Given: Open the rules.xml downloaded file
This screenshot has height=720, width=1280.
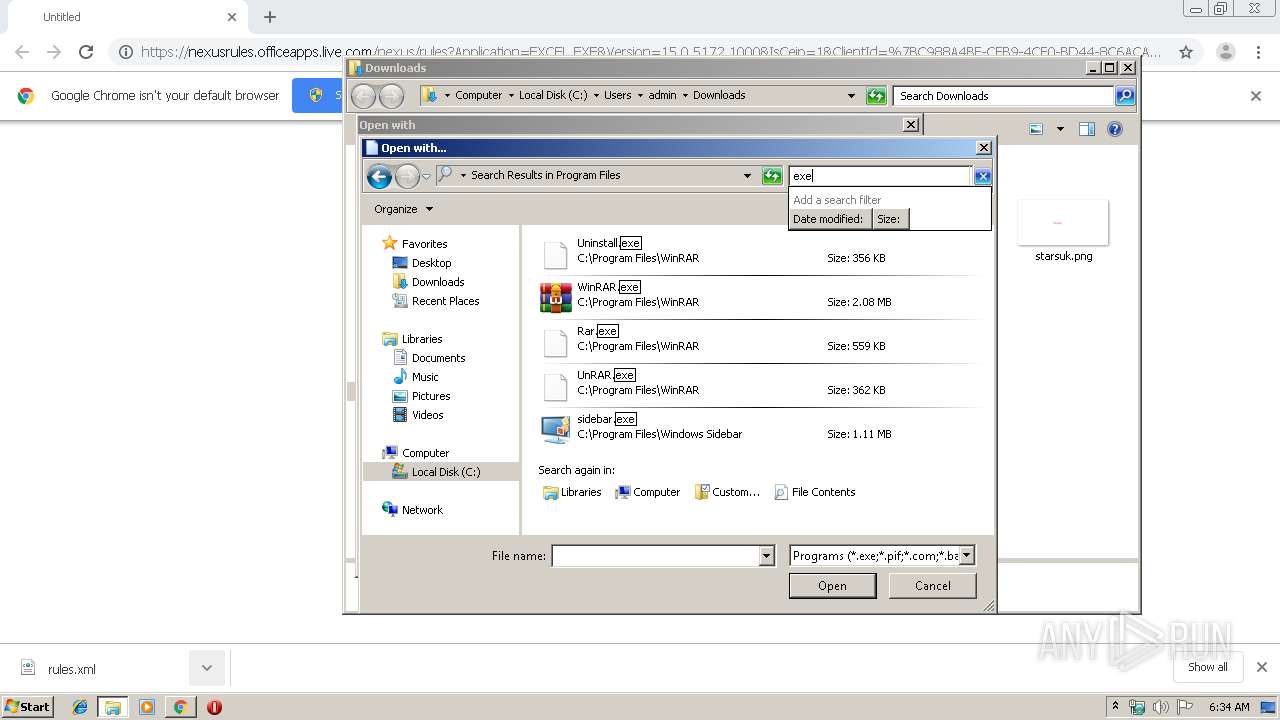Looking at the screenshot, I should pyautogui.click(x=72, y=669).
